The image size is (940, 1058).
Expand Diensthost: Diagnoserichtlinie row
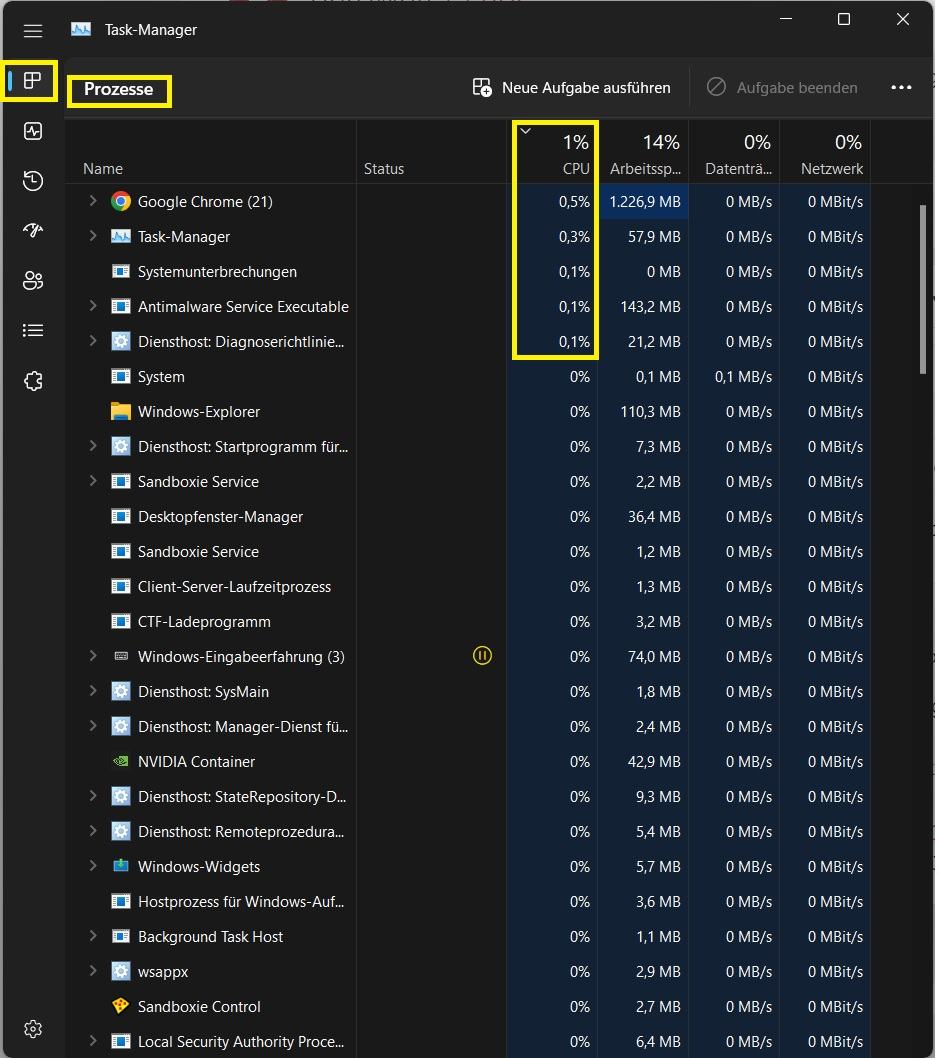pos(93,341)
